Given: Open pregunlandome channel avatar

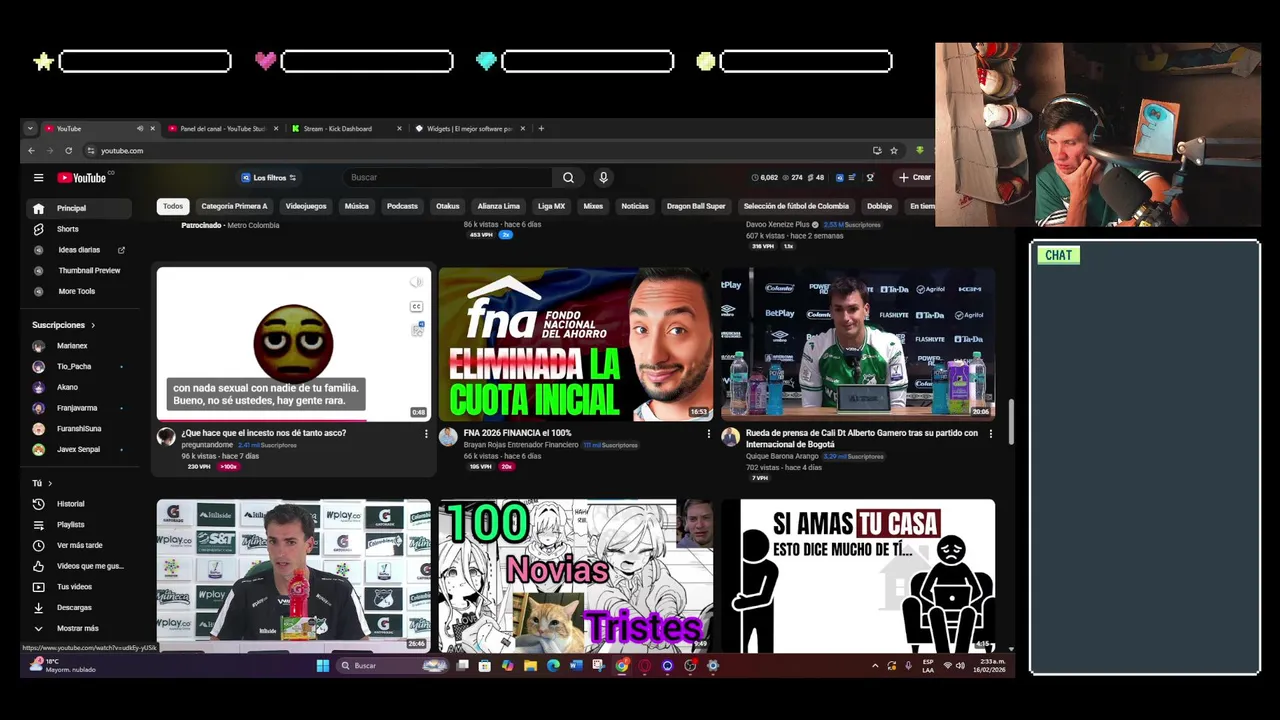Looking at the screenshot, I should pyautogui.click(x=166, y=437).
